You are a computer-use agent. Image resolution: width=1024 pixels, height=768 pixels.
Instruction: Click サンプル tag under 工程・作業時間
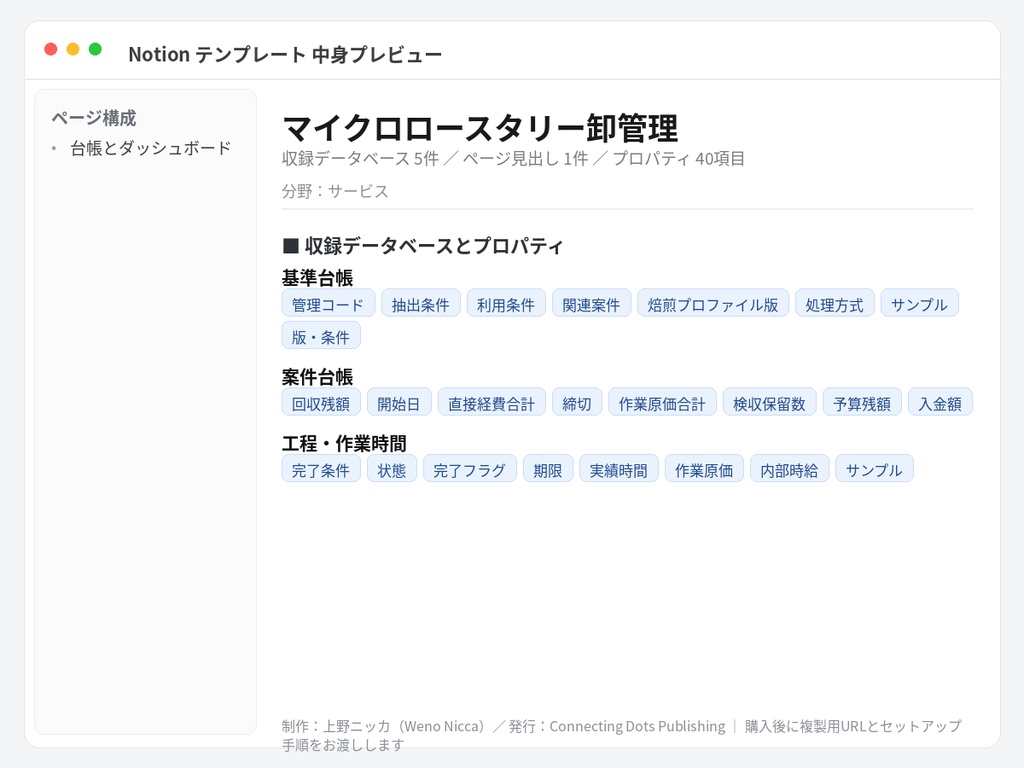tap(874, 469)
